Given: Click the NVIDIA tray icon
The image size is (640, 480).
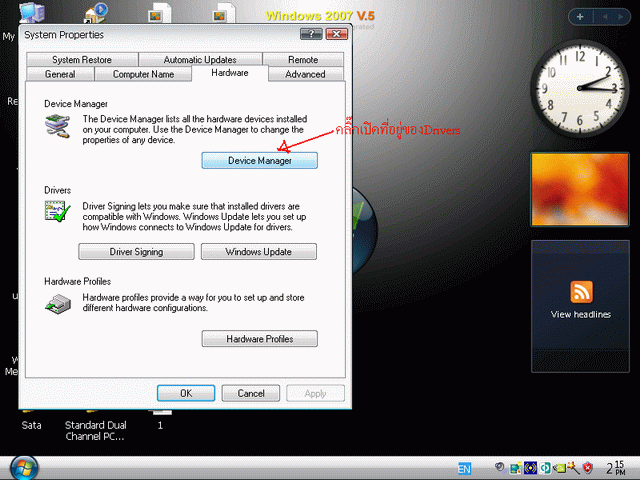Looking at the screenshot, I should [x=560, y=468].
